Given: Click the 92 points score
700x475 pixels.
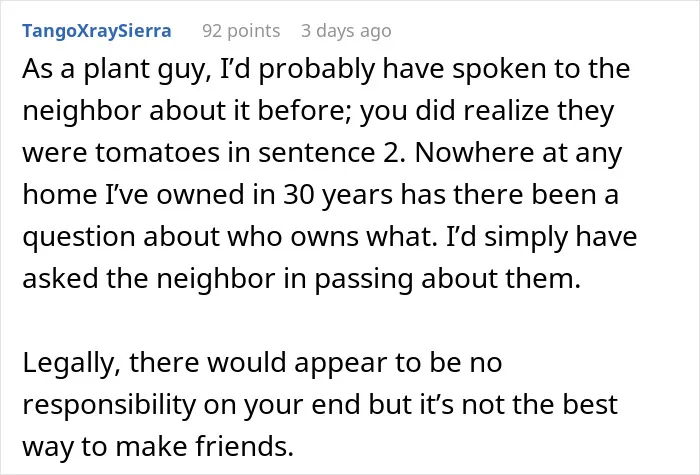Looking at the screenshot, I should tap(241, 31).
